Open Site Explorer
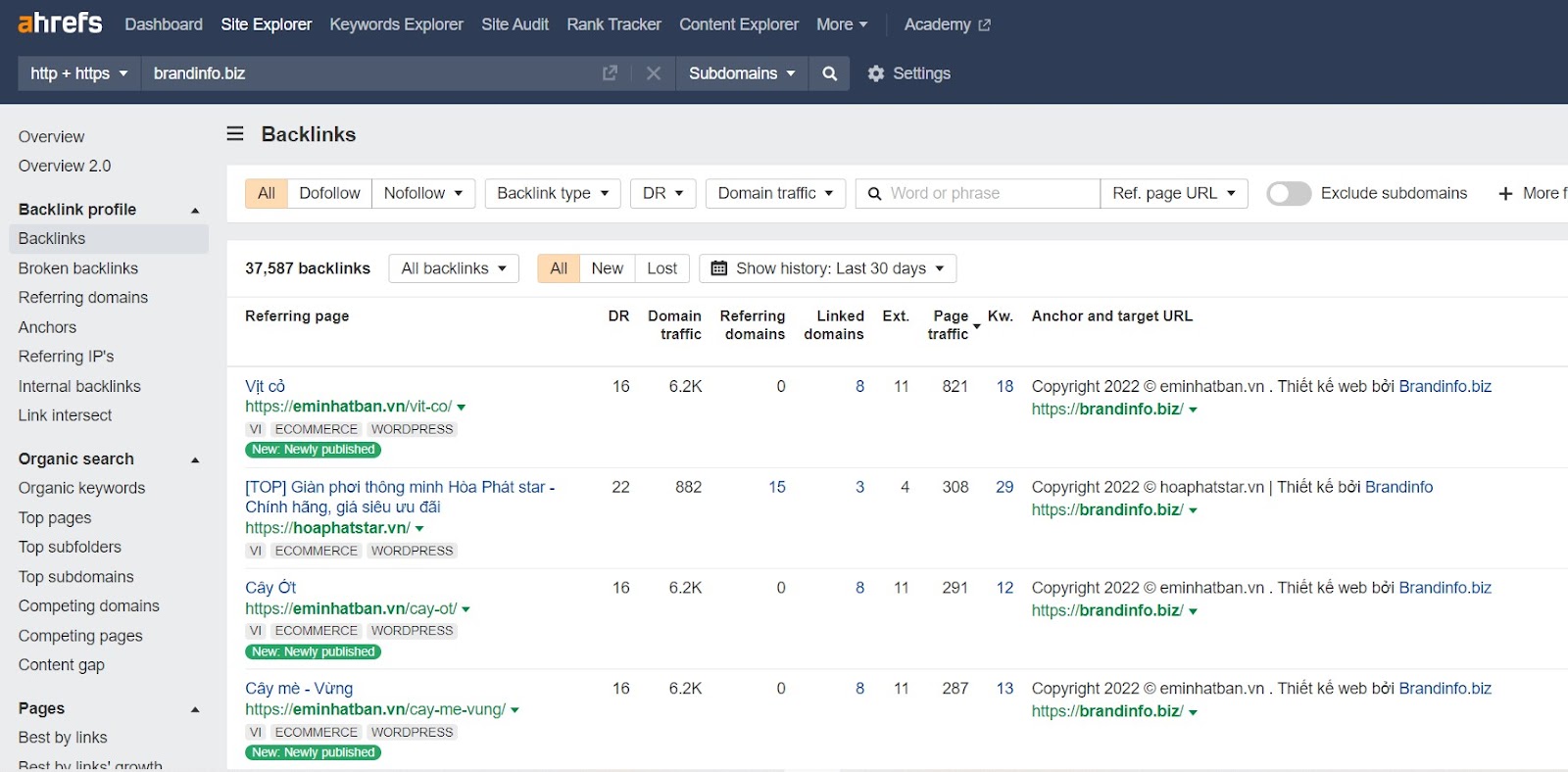This screenshot has height=772, width=1568. (267, 24)
